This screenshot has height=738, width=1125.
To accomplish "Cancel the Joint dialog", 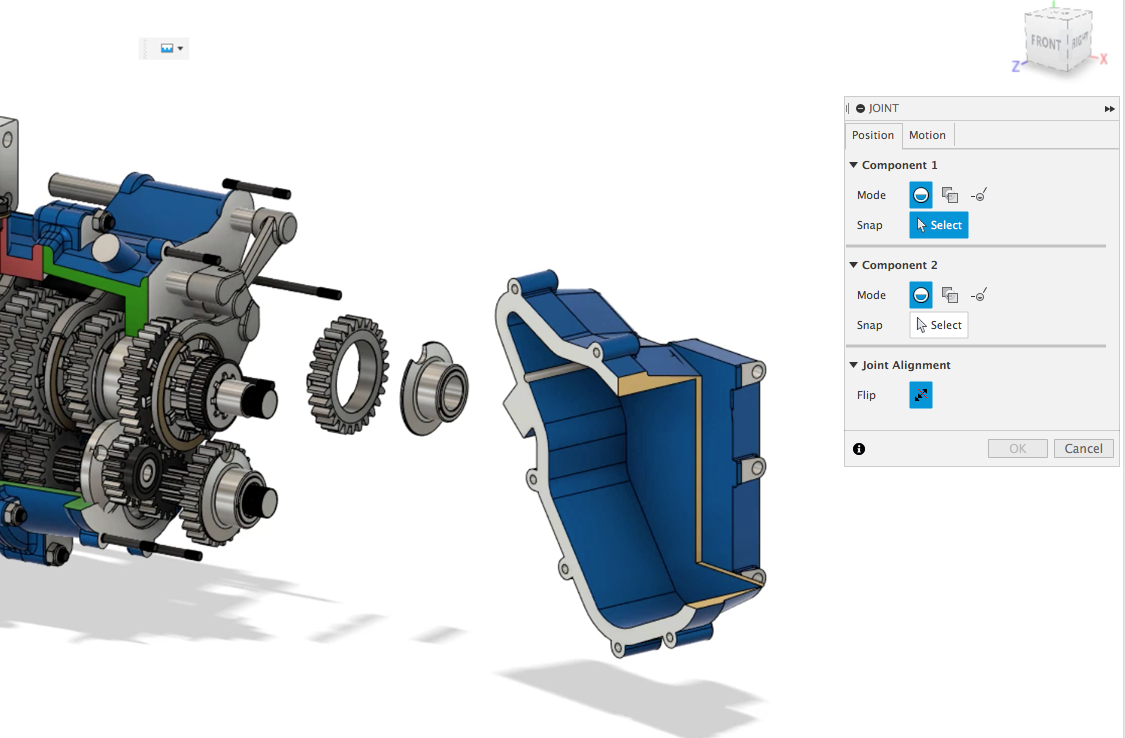I will pos(1083,449).
